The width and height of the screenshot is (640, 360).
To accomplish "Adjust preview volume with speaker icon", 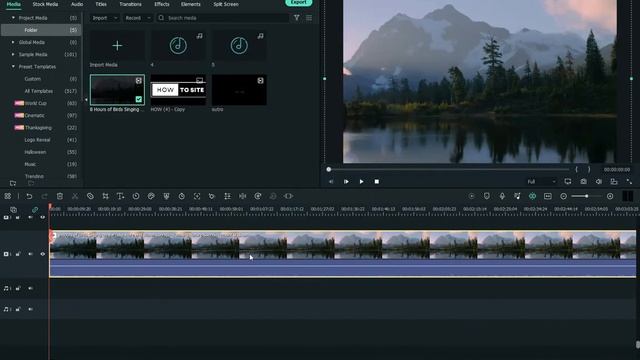I will click(x=599, y=182).
